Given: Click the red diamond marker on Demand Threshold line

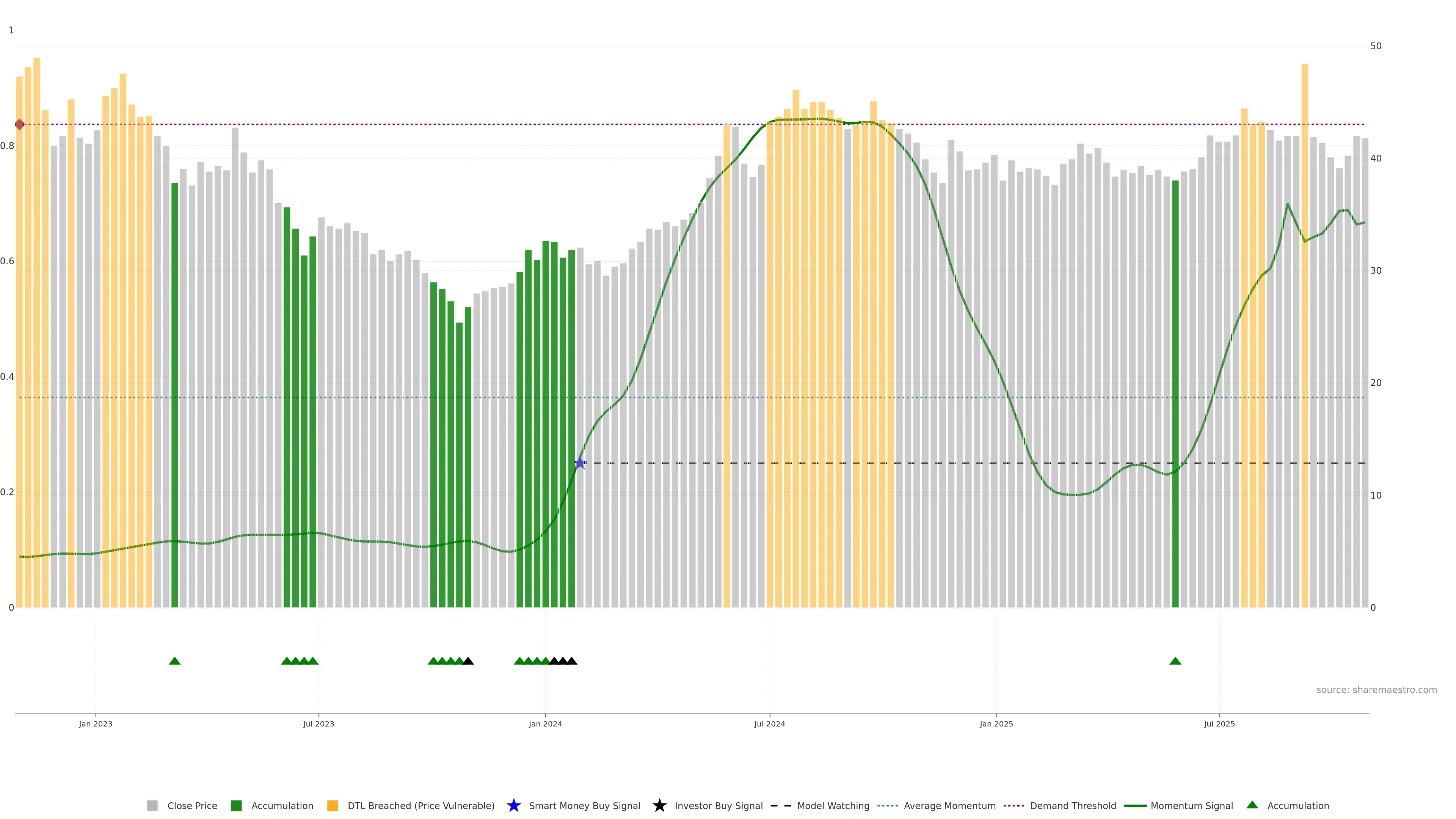Looking at the screenshot, I should pos(19,124).
